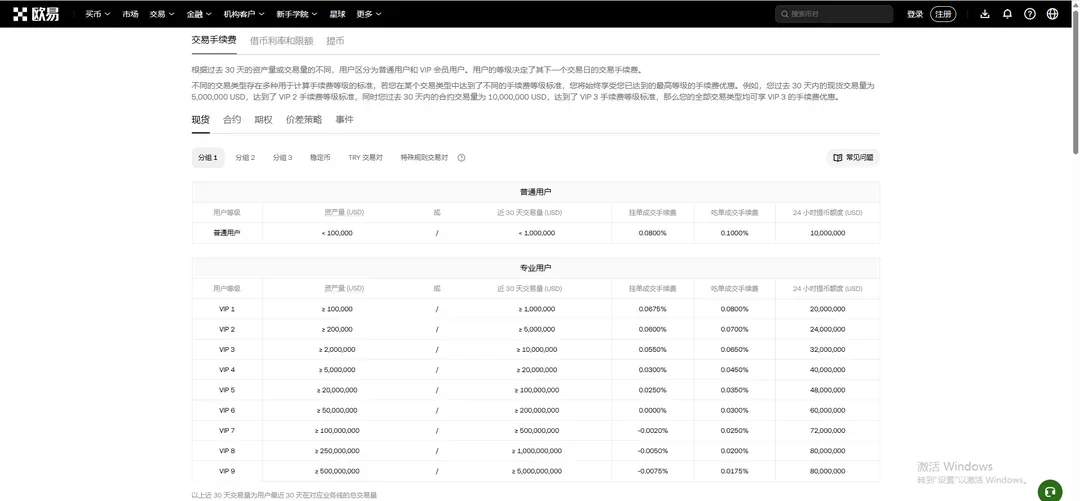Expand the 买币 dropdown menu
This screenshot has width=1080, height=501.
click(98, 14)
